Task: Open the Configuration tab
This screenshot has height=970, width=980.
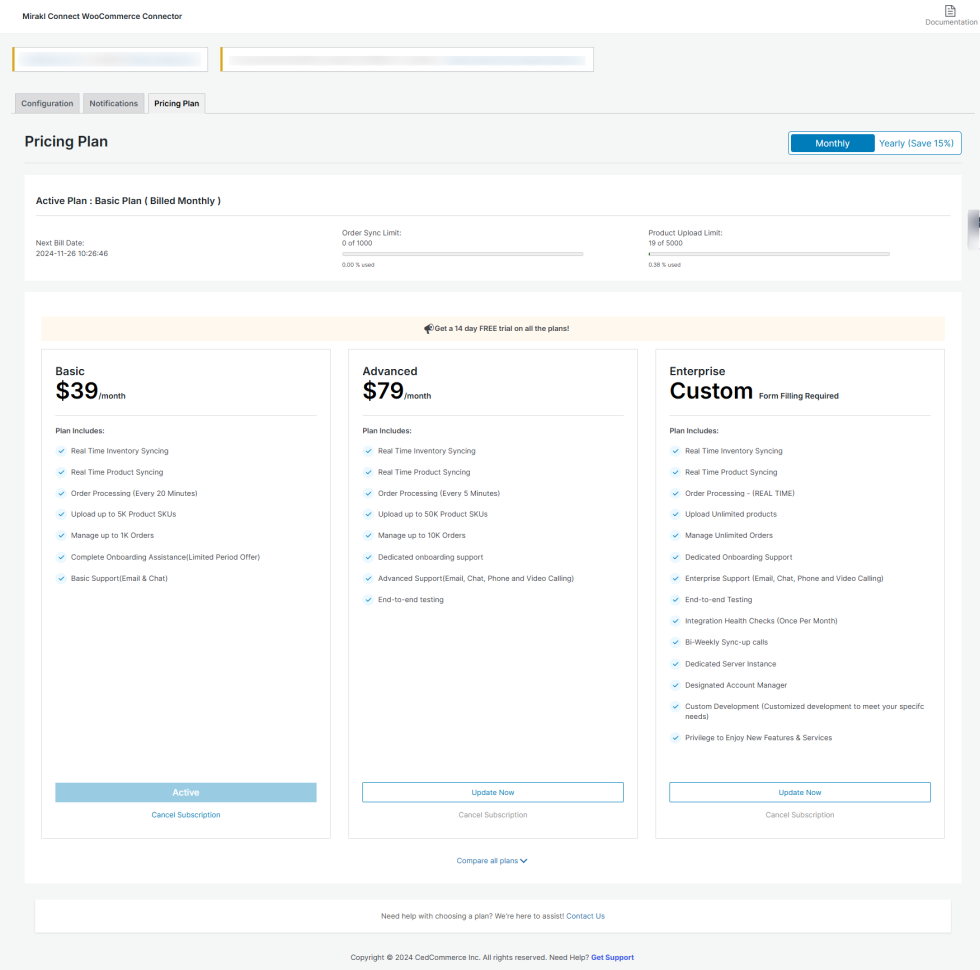Action: pos(47,103)
